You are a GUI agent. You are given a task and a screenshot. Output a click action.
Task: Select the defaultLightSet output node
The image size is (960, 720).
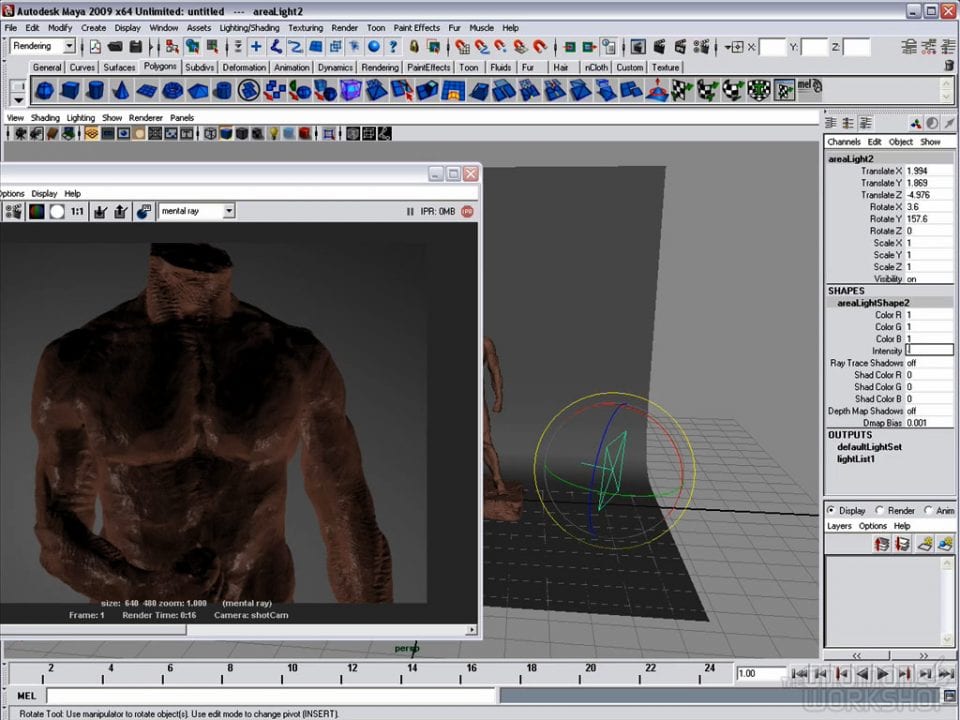pyautogui.click(x=869, y=447)
